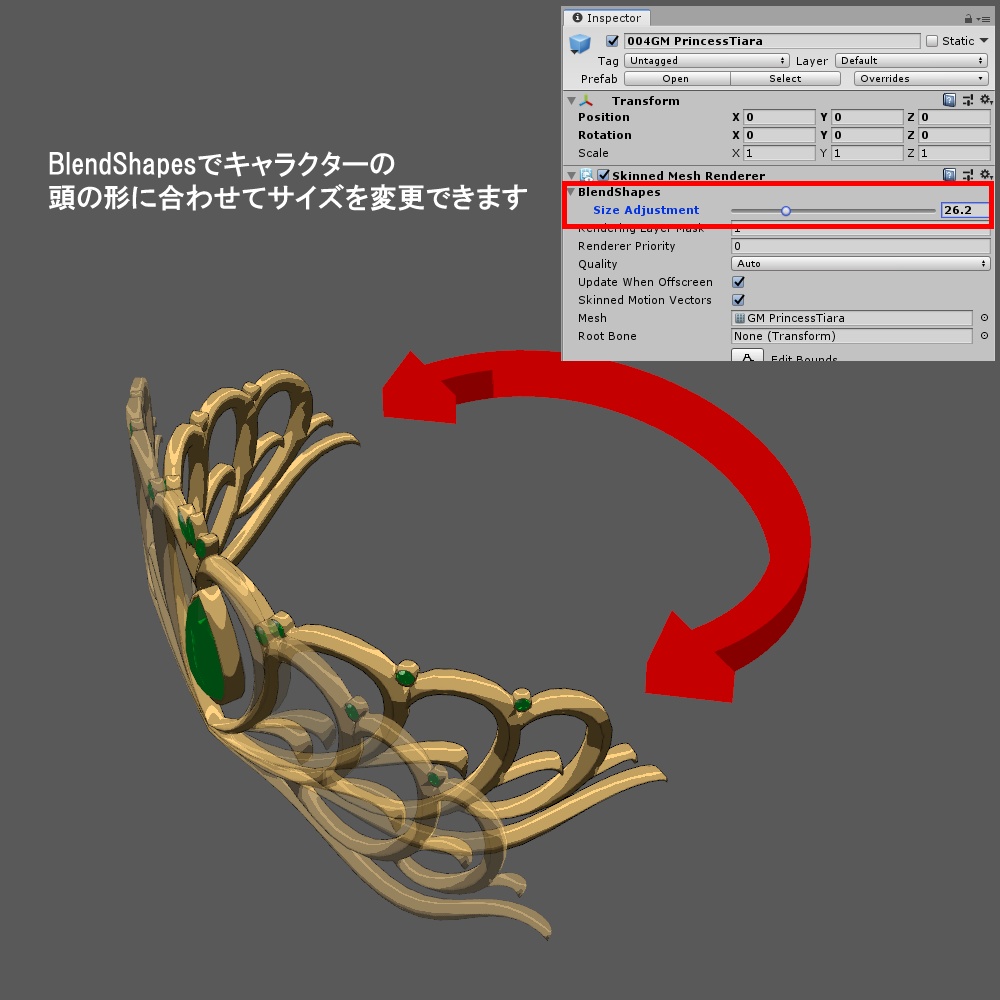The image size is (1000, 1000).
Task: Click the Skinned Motion Vectors label
Action: [645, 300]
